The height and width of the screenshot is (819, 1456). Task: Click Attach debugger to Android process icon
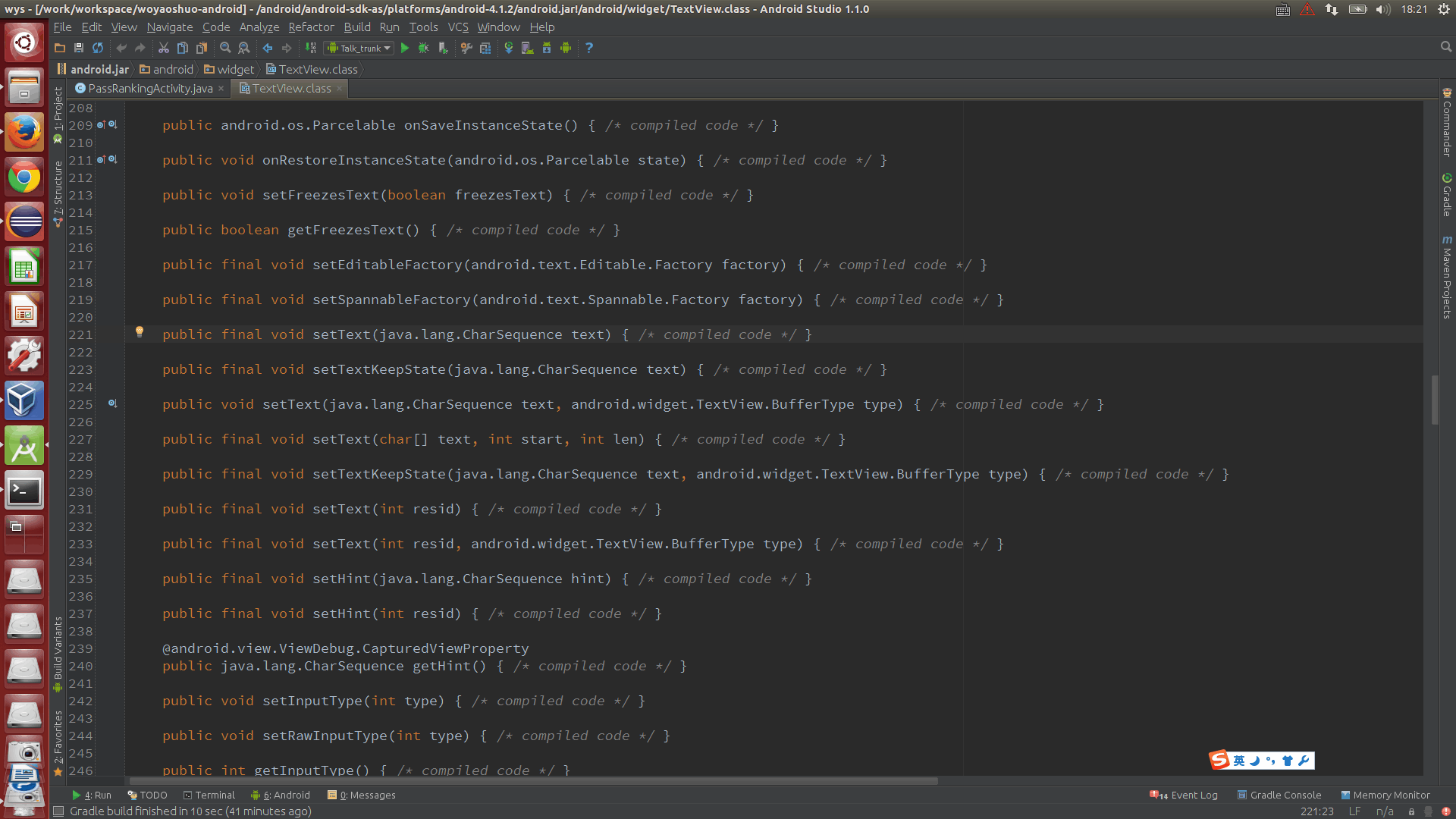coord(444,48)
